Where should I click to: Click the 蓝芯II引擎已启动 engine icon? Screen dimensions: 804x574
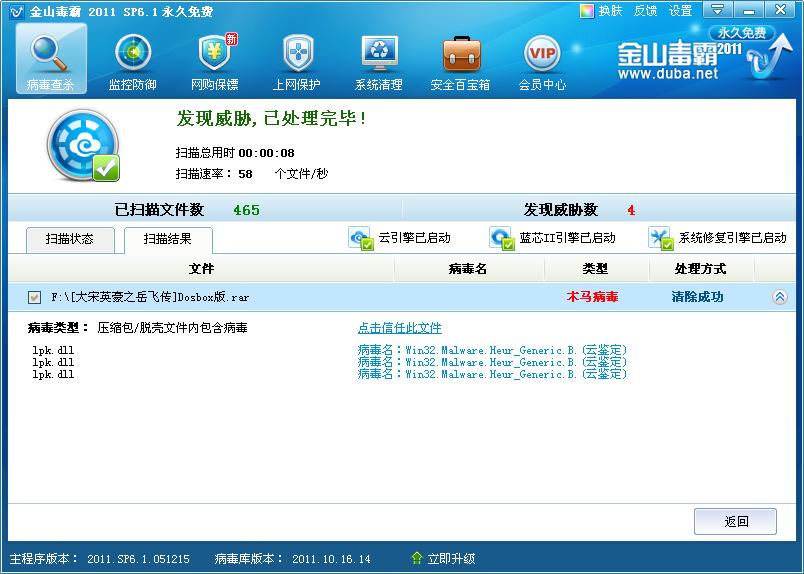coord(501,238)
